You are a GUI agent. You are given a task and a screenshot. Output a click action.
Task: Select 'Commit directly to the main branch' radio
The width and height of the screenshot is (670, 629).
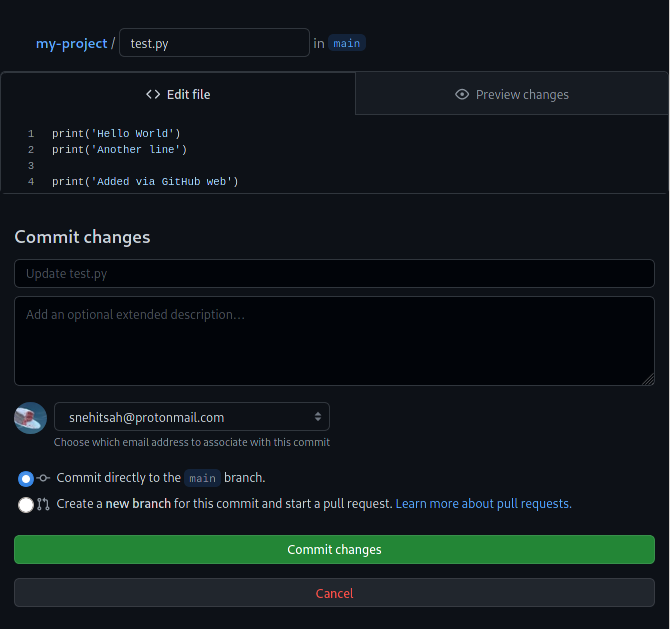tap(26, 479)
